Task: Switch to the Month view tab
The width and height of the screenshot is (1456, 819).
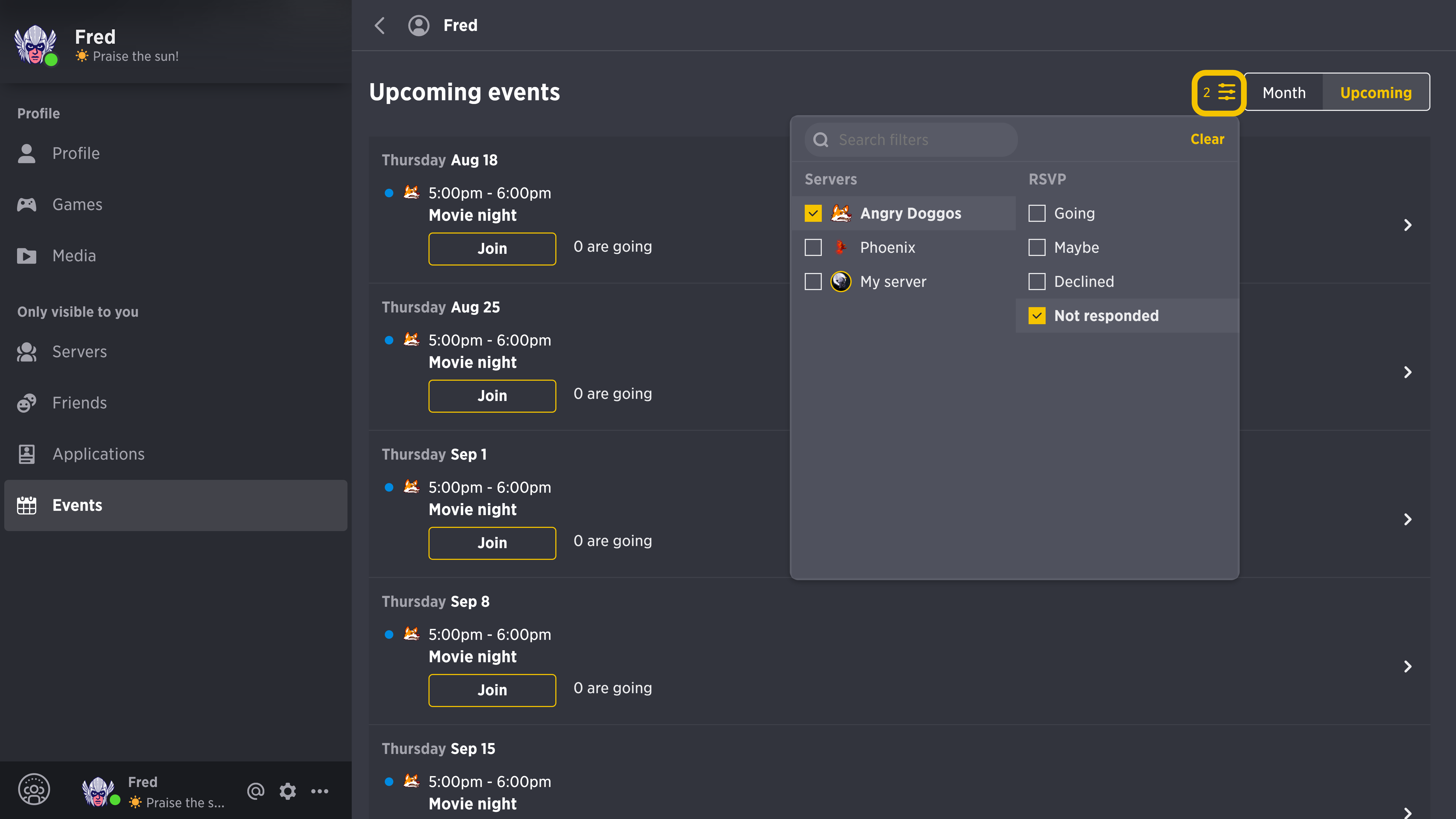Action: (1284, 92)
